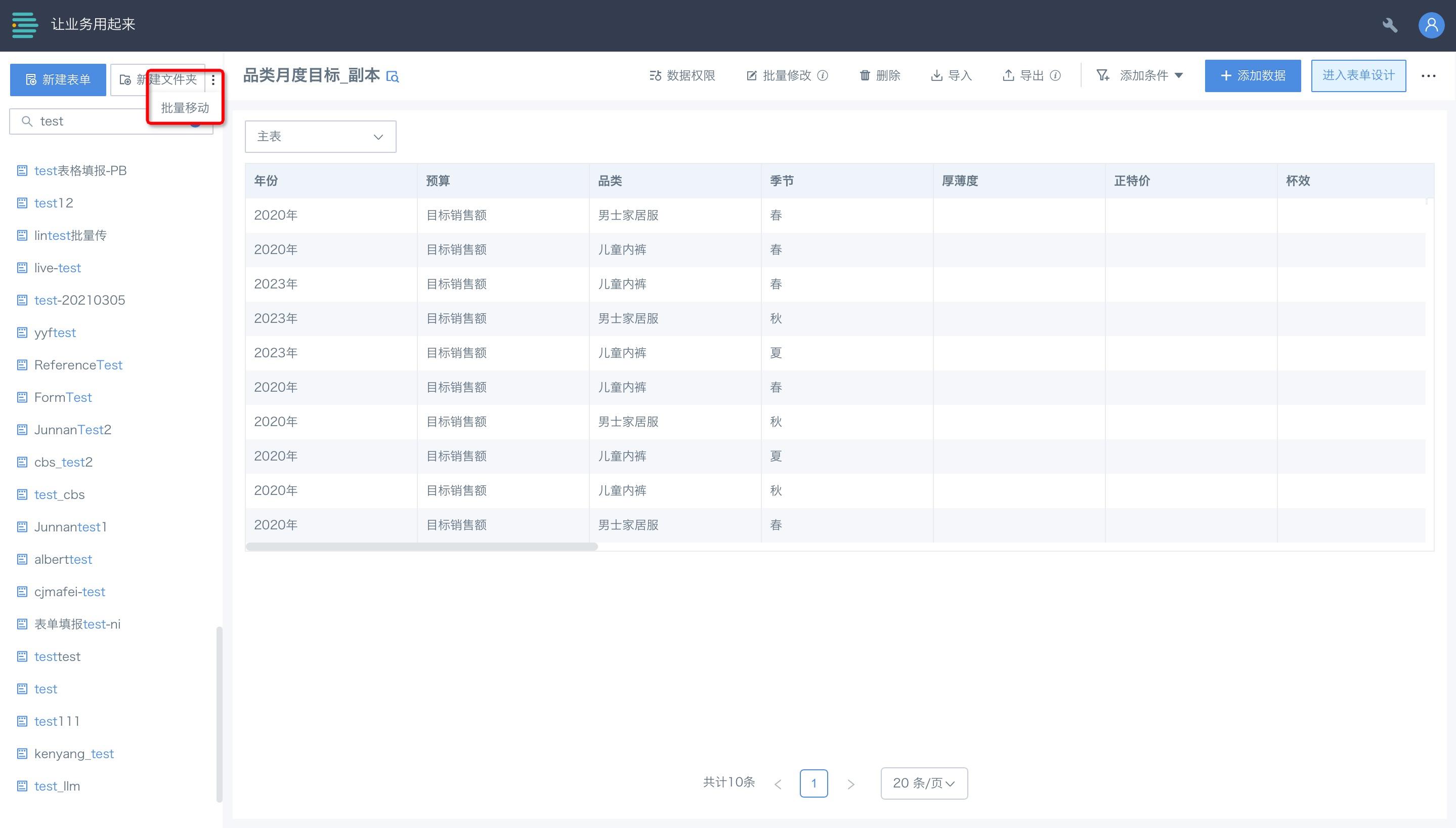
Task: Open test表格填报-PB form in sidebar
Action: pos(79,171)
